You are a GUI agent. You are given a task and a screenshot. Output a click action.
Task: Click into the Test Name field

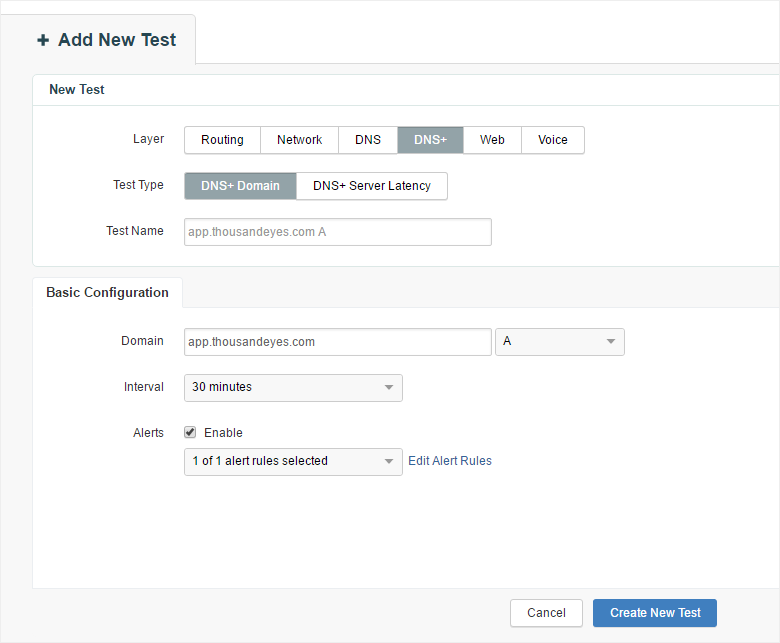(337, 232)
